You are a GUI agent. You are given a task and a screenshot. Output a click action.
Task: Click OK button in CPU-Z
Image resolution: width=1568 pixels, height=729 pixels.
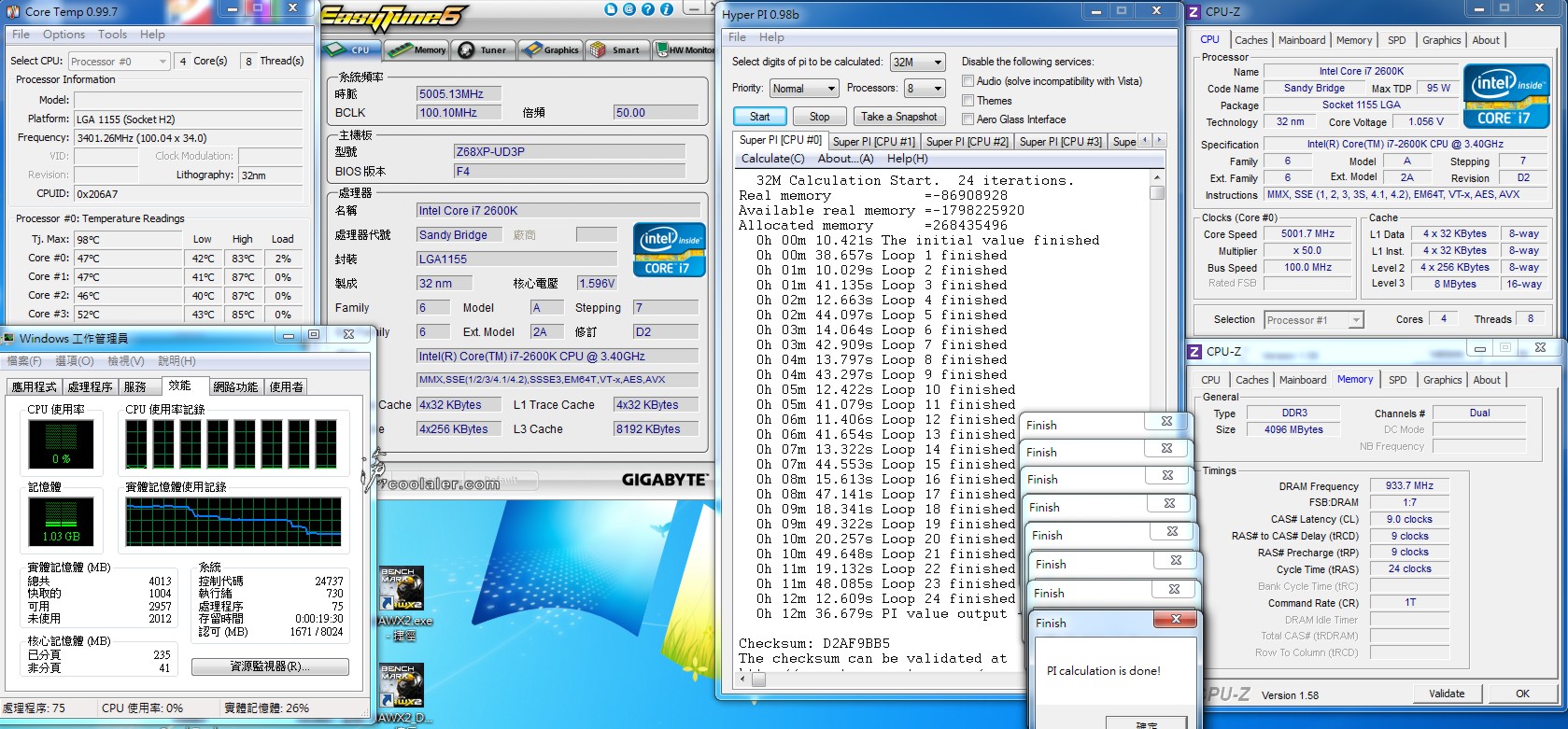[1522, 694]
